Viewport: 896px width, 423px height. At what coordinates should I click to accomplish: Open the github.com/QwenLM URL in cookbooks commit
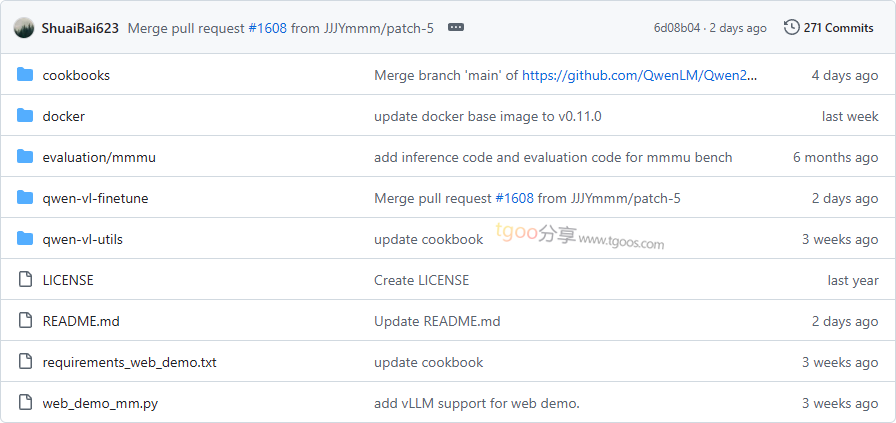(639, 75)
